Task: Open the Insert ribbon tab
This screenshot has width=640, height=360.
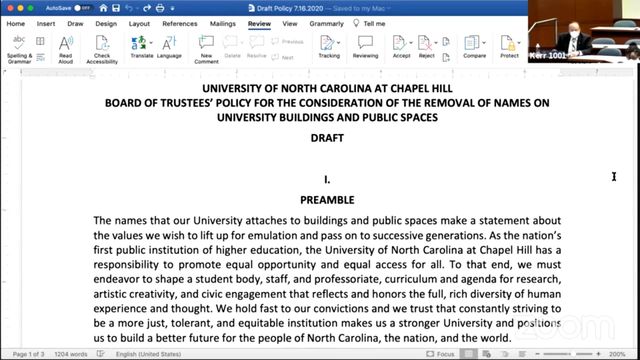Action: pos(46,24)
